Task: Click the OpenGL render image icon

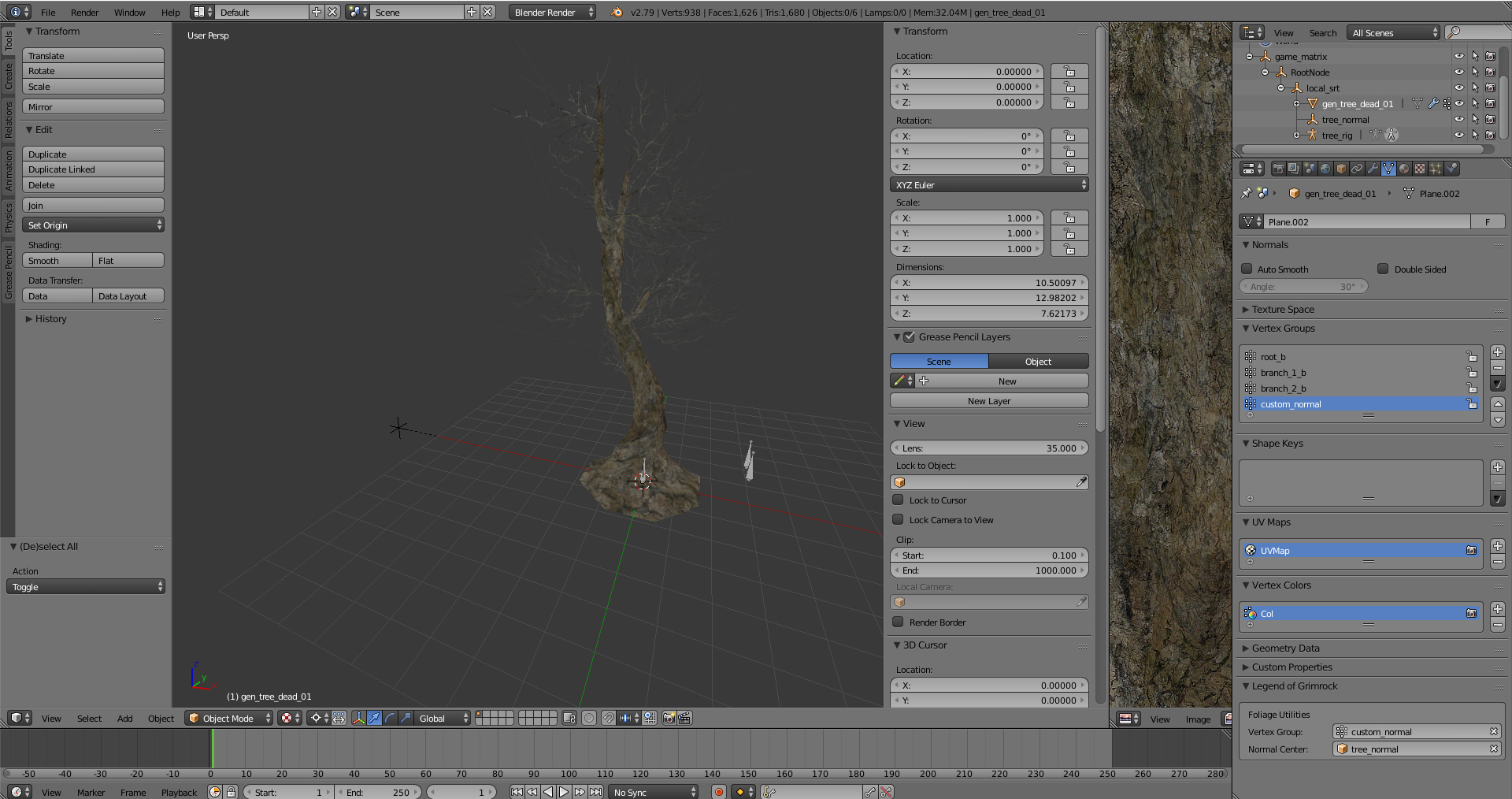Action: (x=669, y=718)
